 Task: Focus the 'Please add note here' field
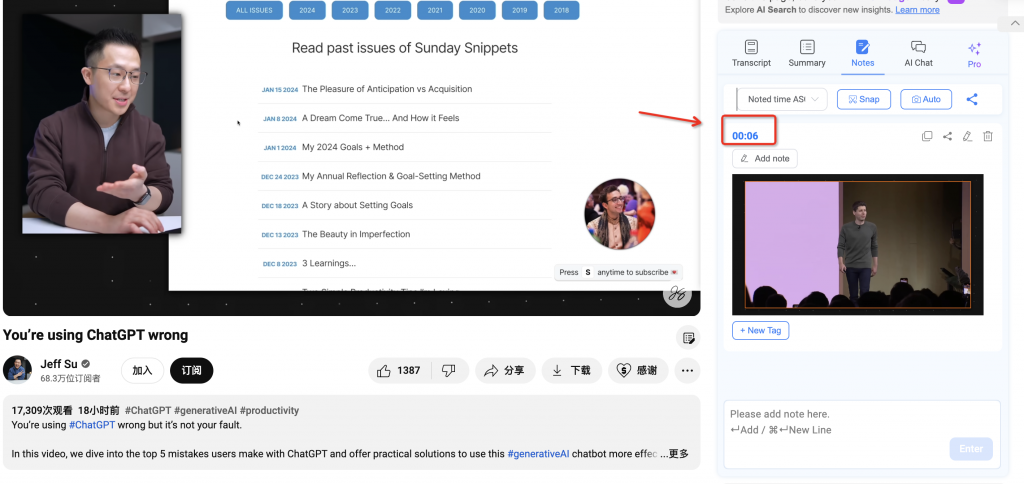[x=861, y=422]
